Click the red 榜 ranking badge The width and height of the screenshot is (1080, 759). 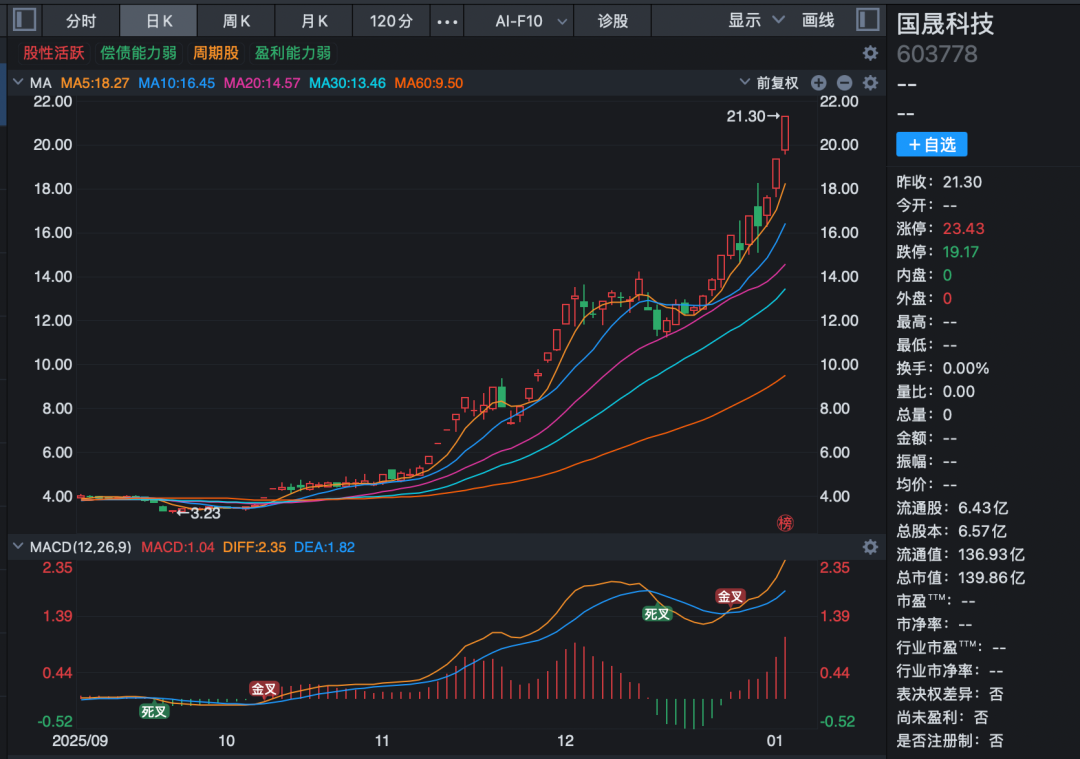(785, 523)
